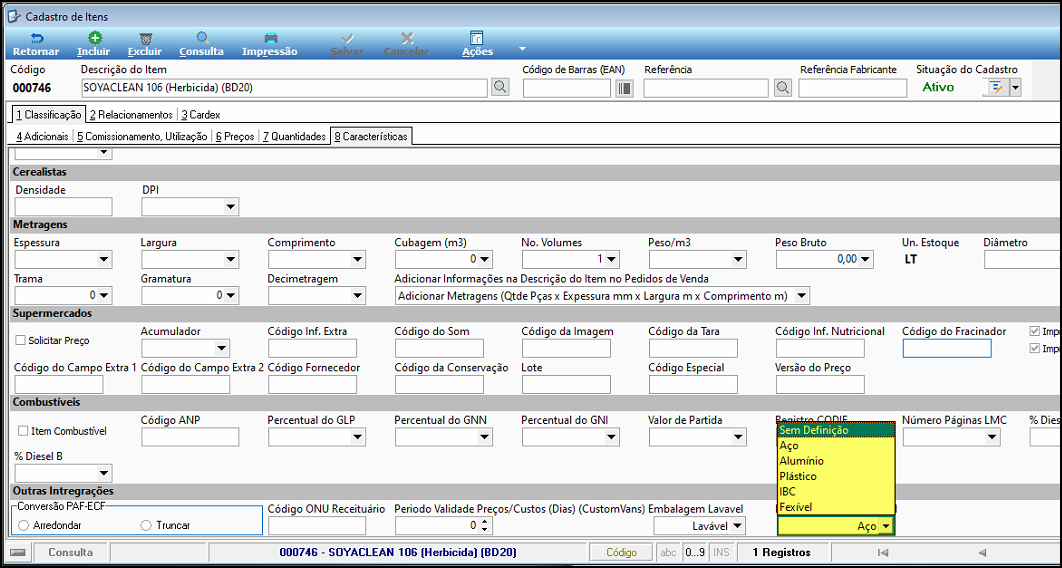
Task: Choose IBC in the dropdown list
Action: click(x=836, y=491)
